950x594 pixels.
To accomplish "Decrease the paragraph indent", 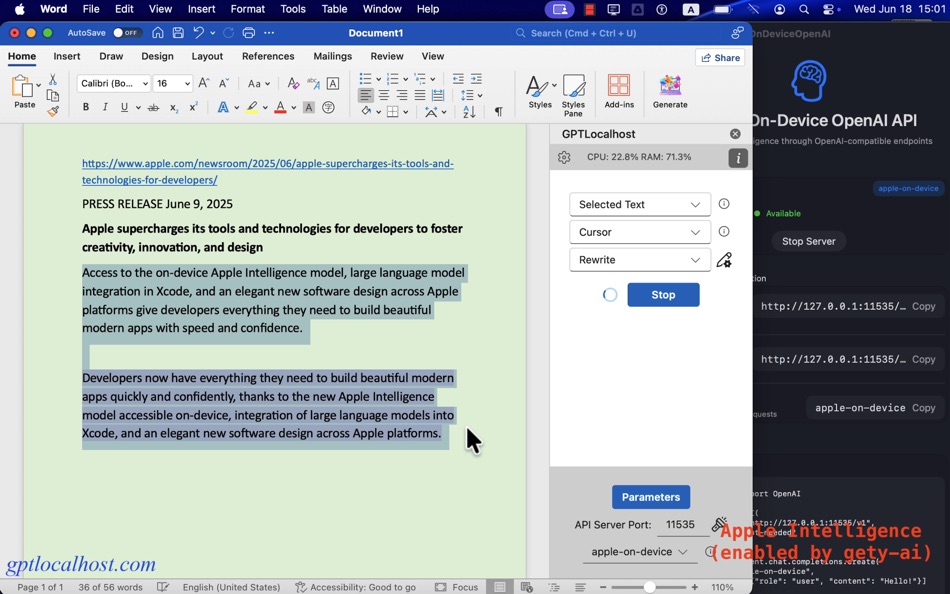I will click(458, 79).
